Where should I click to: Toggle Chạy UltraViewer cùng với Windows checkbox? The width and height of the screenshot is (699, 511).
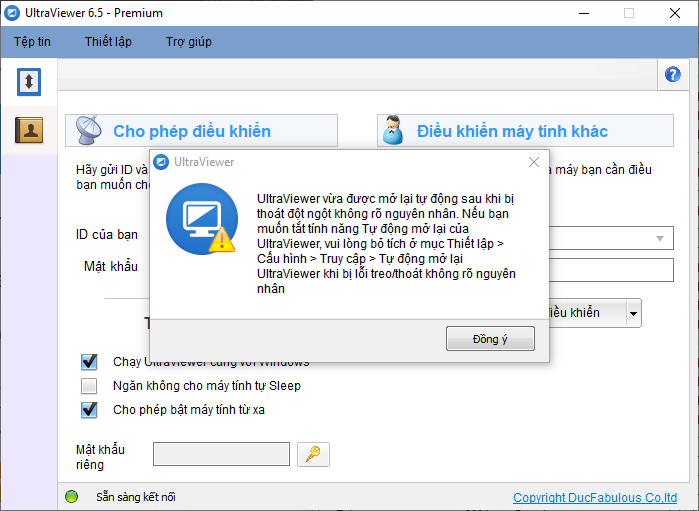coord(89,362)
